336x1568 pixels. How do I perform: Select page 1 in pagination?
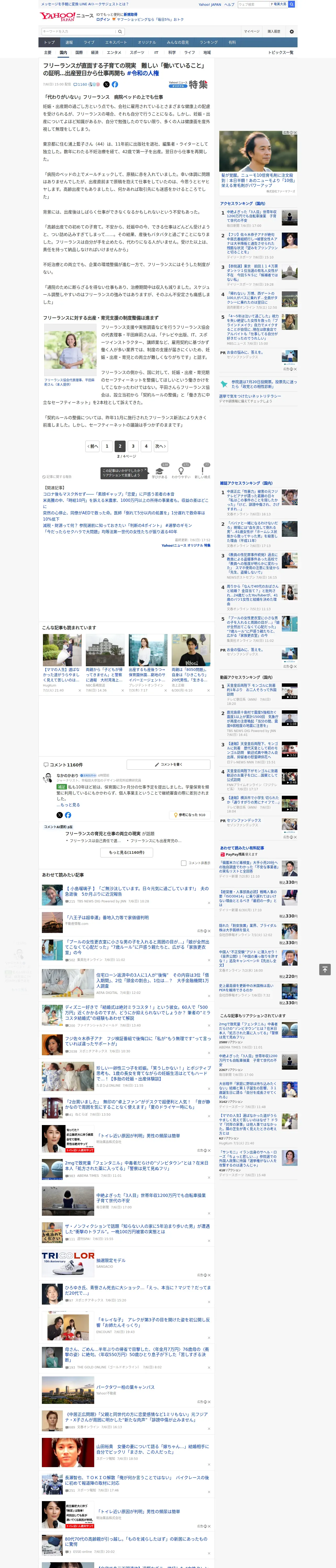click(x=107, y=446)
